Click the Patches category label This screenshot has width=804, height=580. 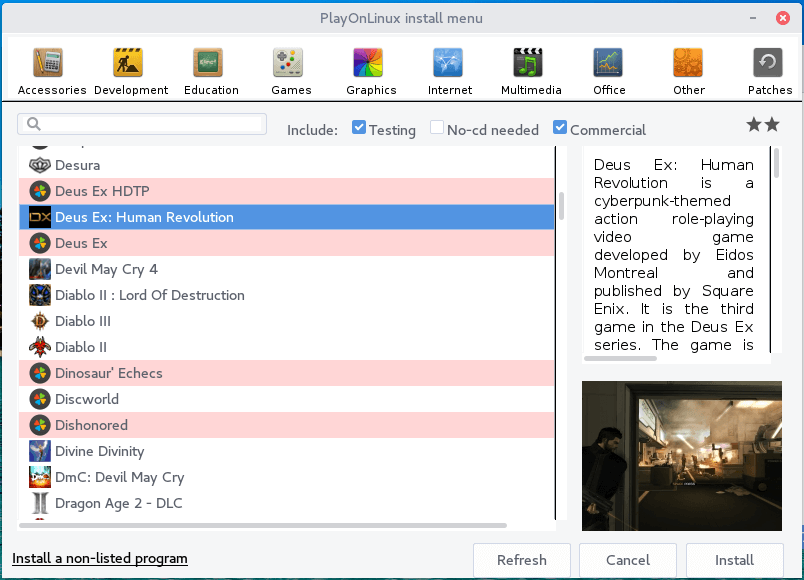(770, 90)
